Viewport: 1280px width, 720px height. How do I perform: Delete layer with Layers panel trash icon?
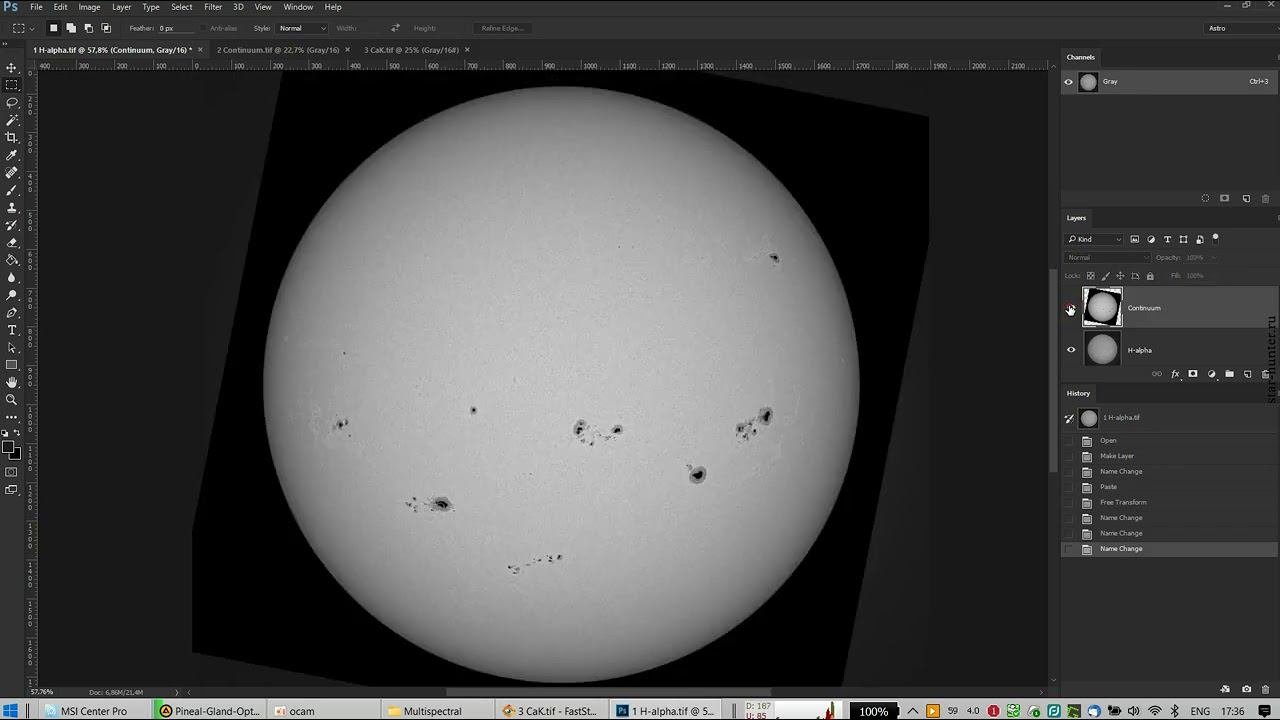(x=1265, y=374)
